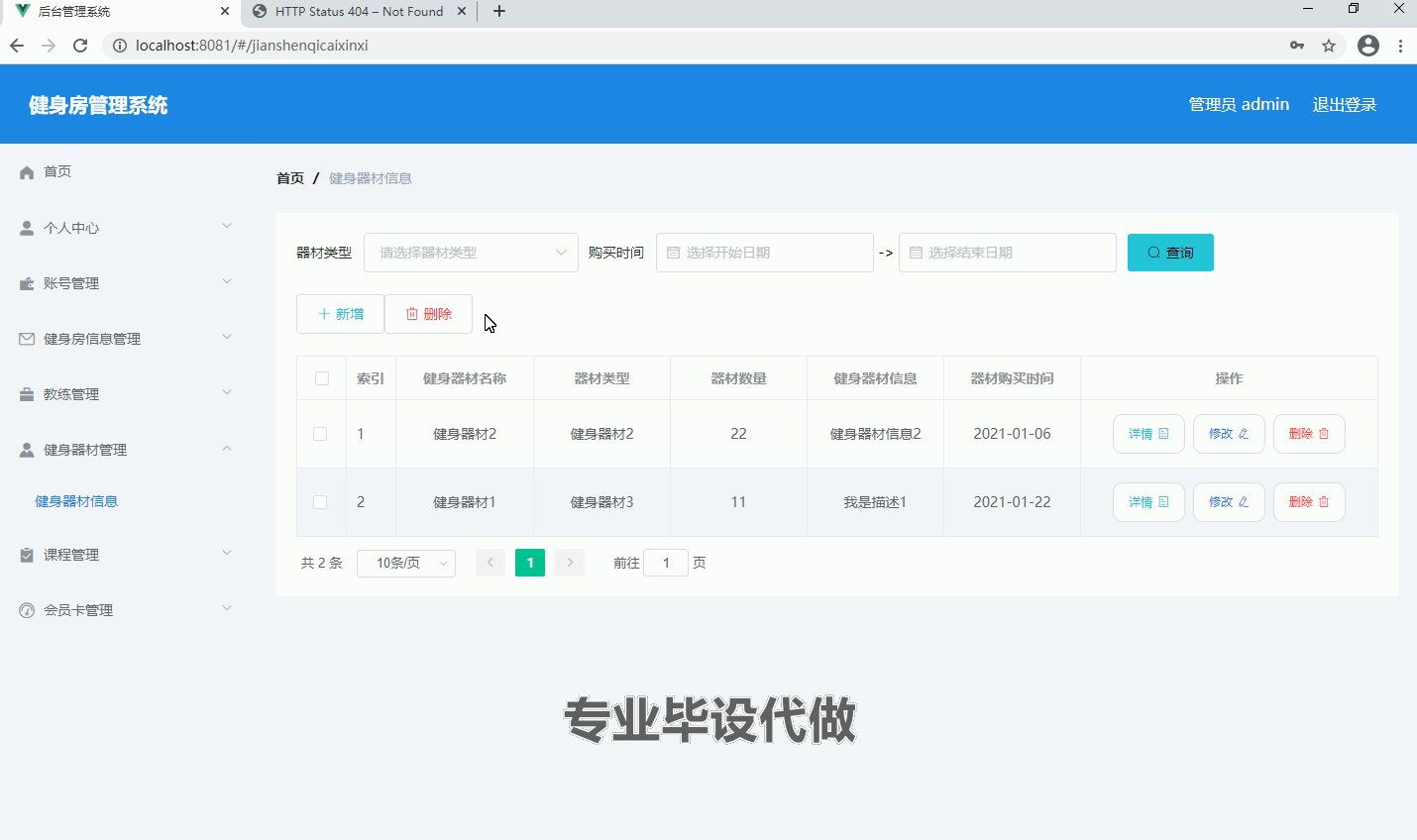
Task: Click the calendar icon in 选择结束日期 field
Action: [916, 253]
